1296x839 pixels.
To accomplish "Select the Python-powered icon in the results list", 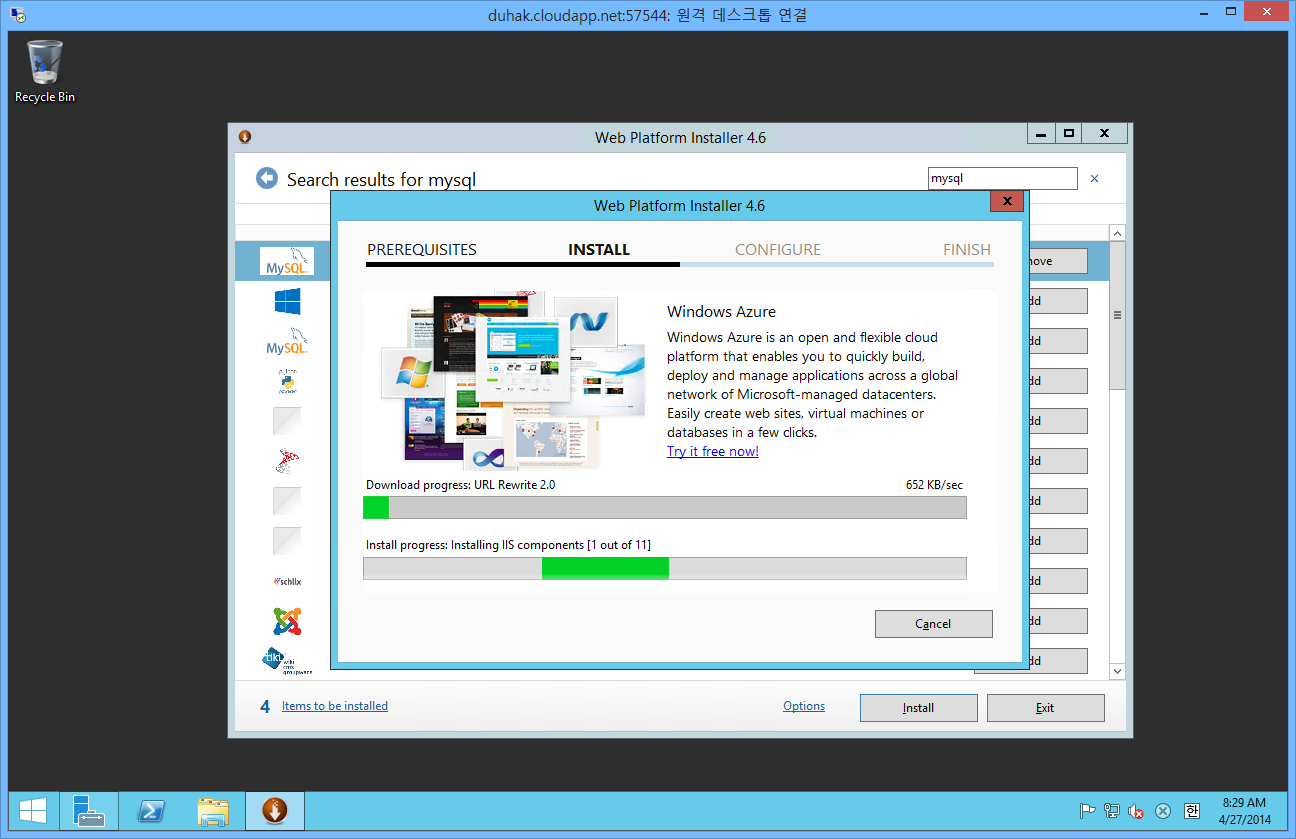I will pyautogui.click(x=287, y=381).
